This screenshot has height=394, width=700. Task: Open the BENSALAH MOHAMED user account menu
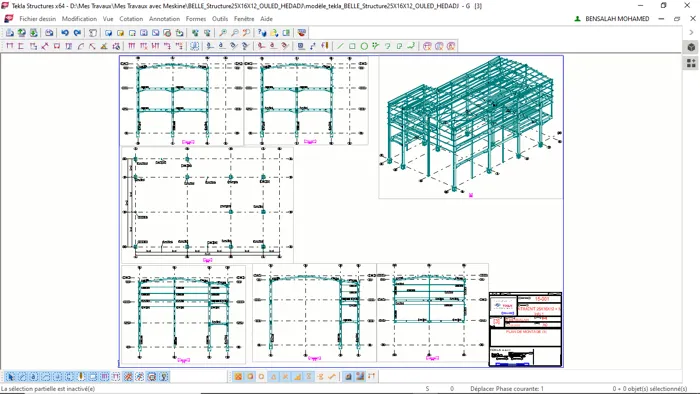[612, 19]
